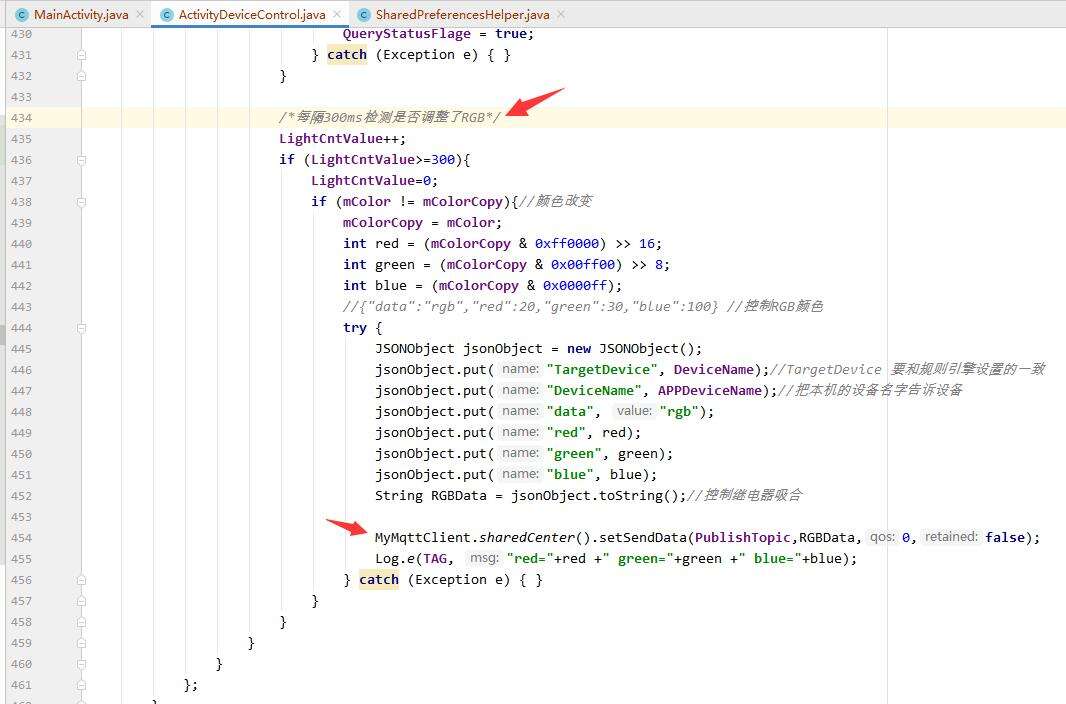The width and height of the screenshot is (1066, 704).
Task: Click the fold marker at line 431
Action: (81, 55)
